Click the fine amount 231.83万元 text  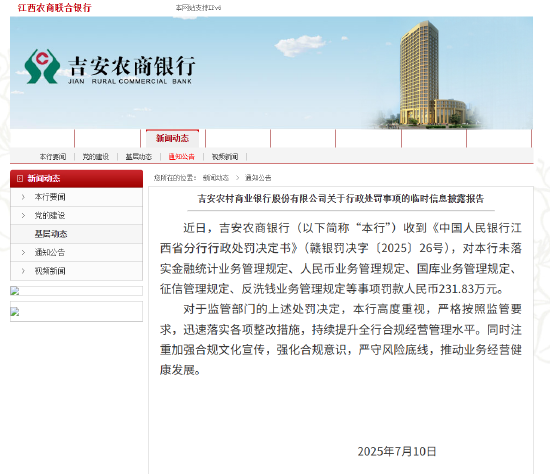coord(468,289)
